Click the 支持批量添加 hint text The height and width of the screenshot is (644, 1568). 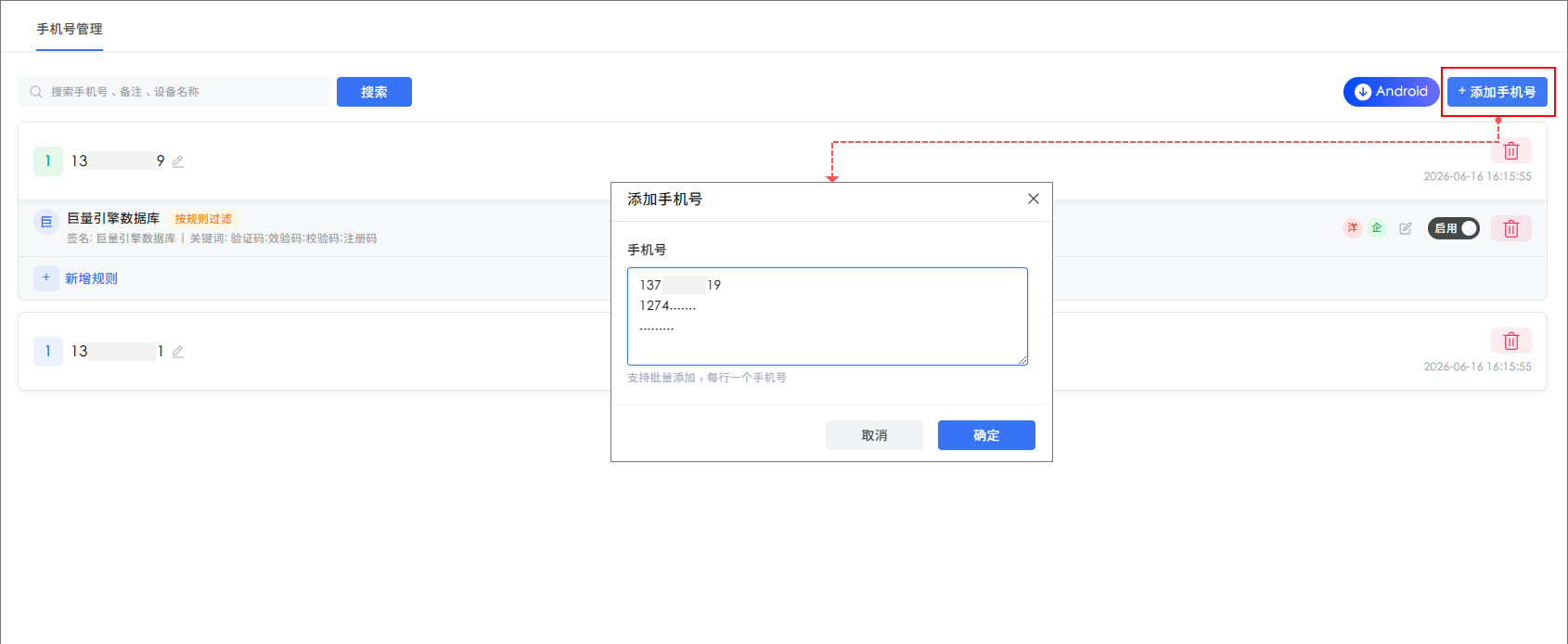click(x=707, y=378)
